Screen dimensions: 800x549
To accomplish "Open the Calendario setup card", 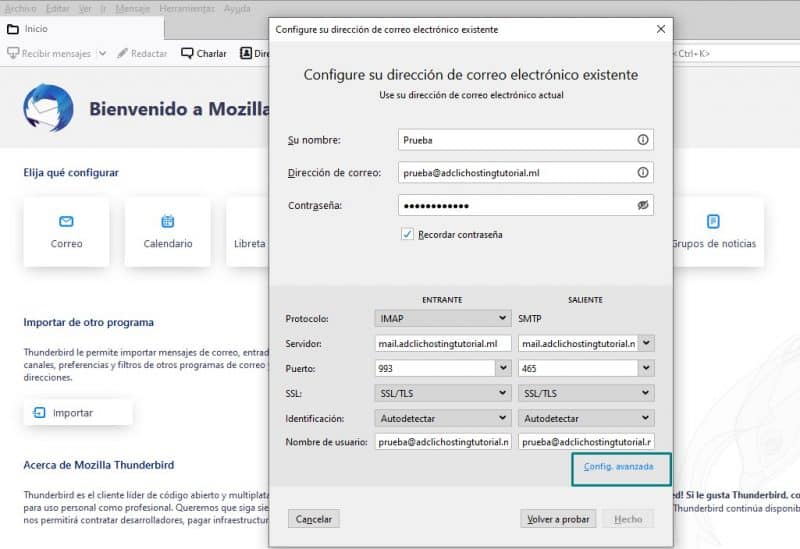I will click(168, 232).
